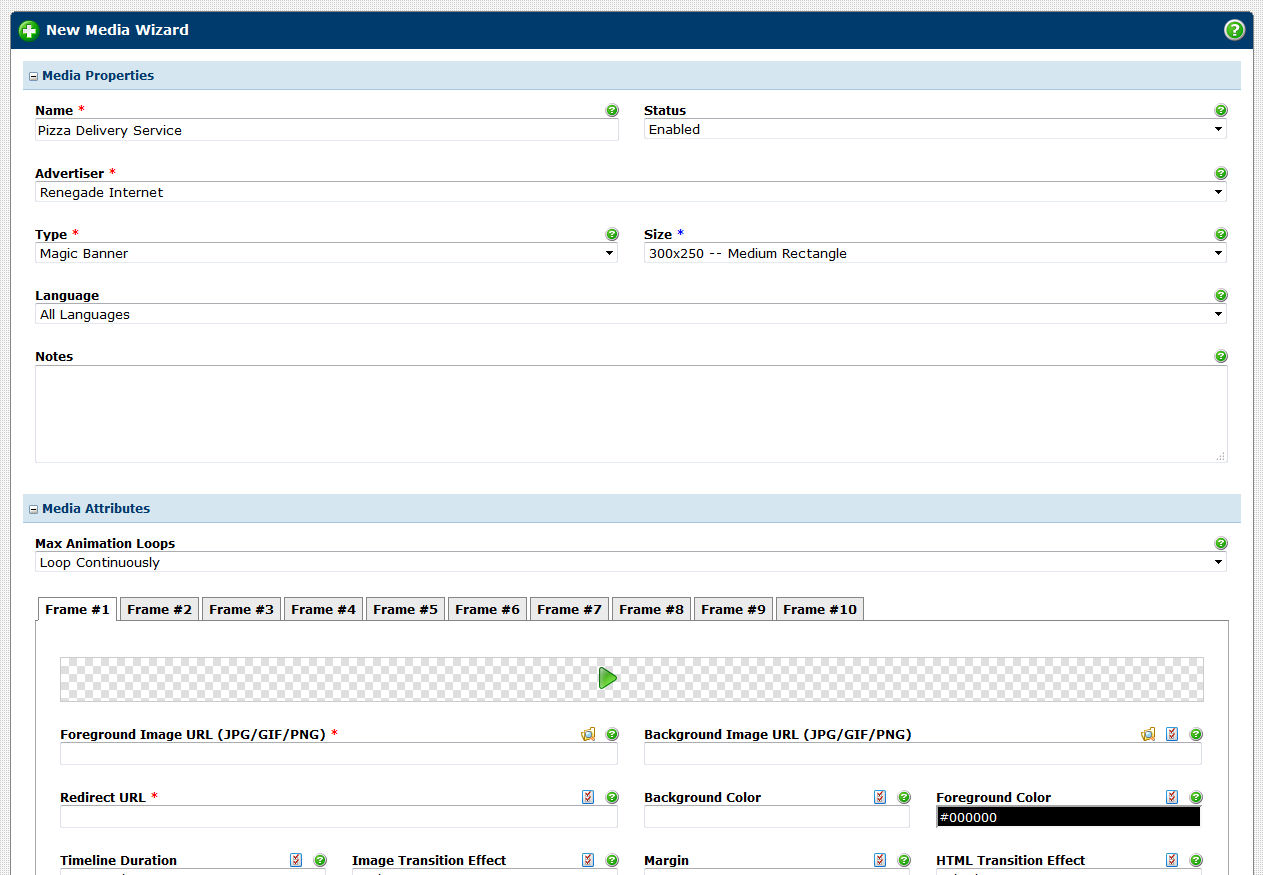Click the checklist icon beside Background Color
Screen dimensions: 1263x875
point(880,797)
